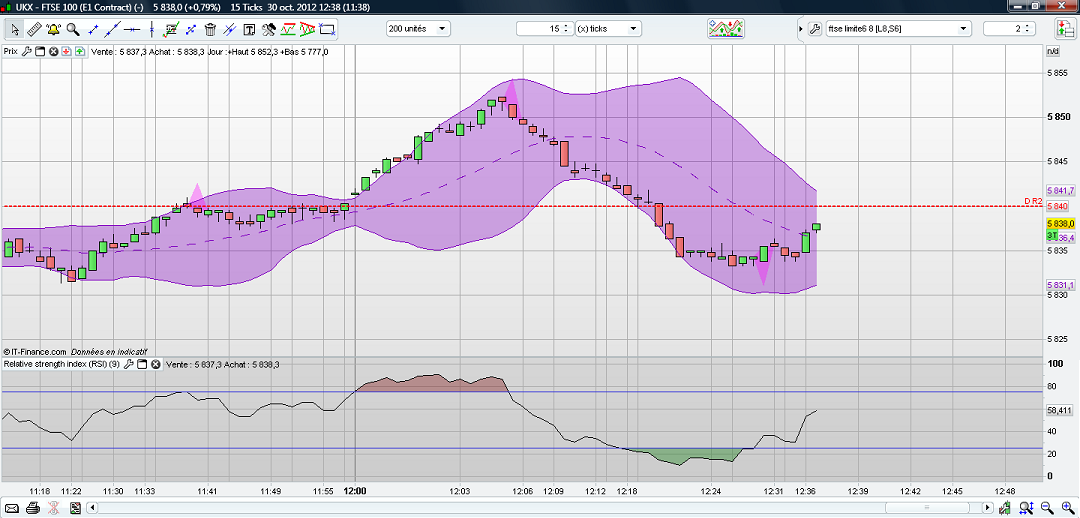Open the indicators chart icon in toolbar
1080x518 pixels.
[726, 29]
